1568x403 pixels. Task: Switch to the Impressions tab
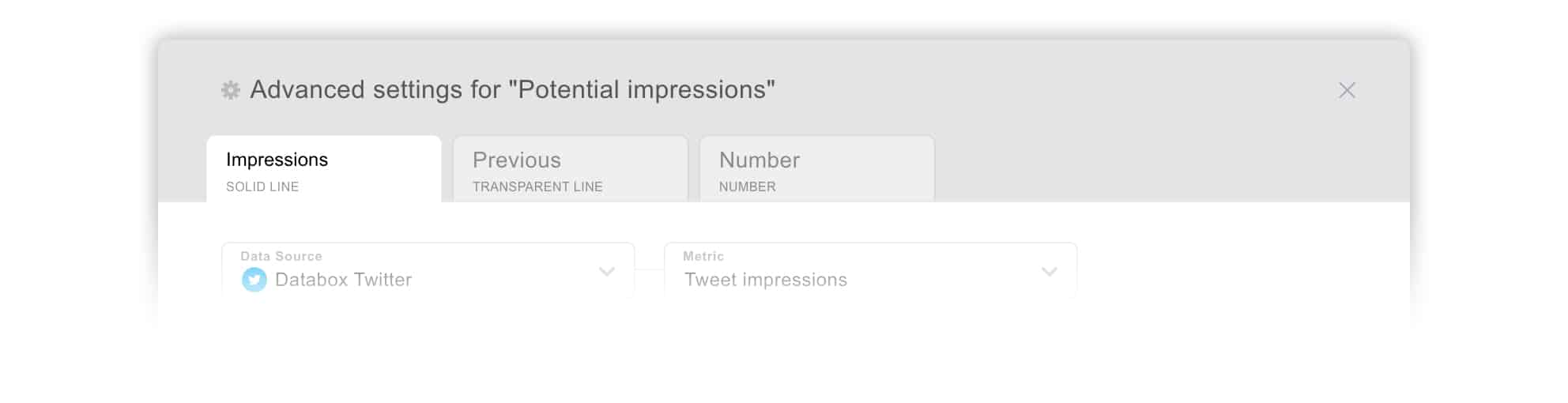point(324,169)
